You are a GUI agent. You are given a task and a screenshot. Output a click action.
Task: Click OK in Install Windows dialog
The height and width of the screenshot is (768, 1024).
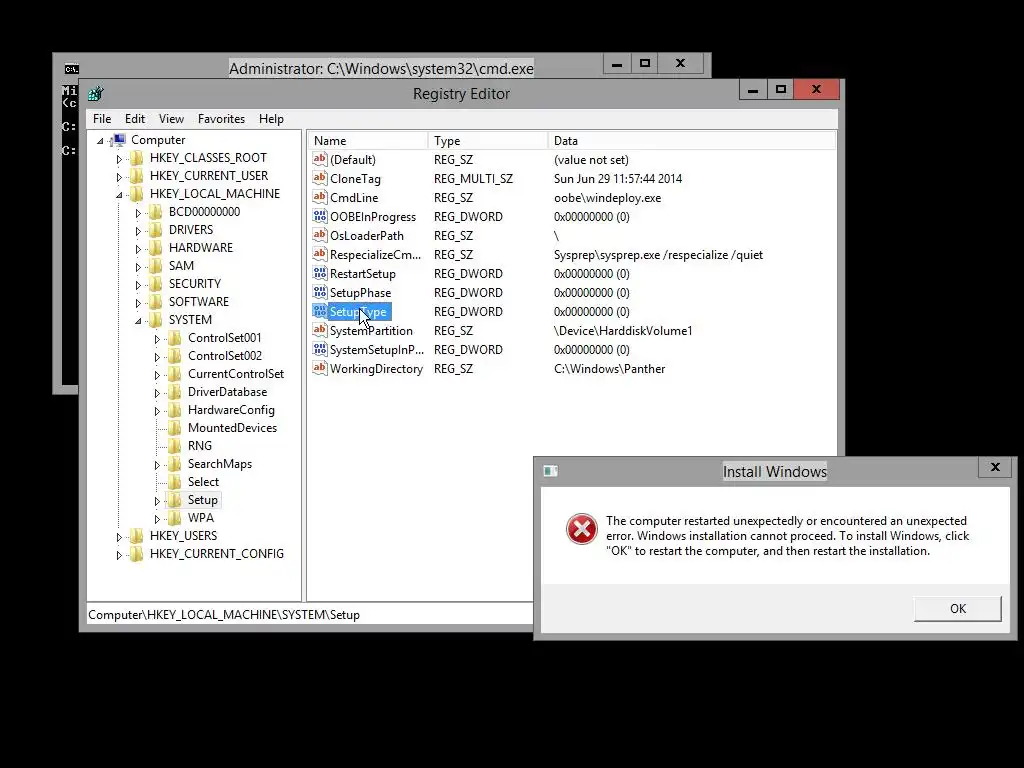tap(957, 609)
